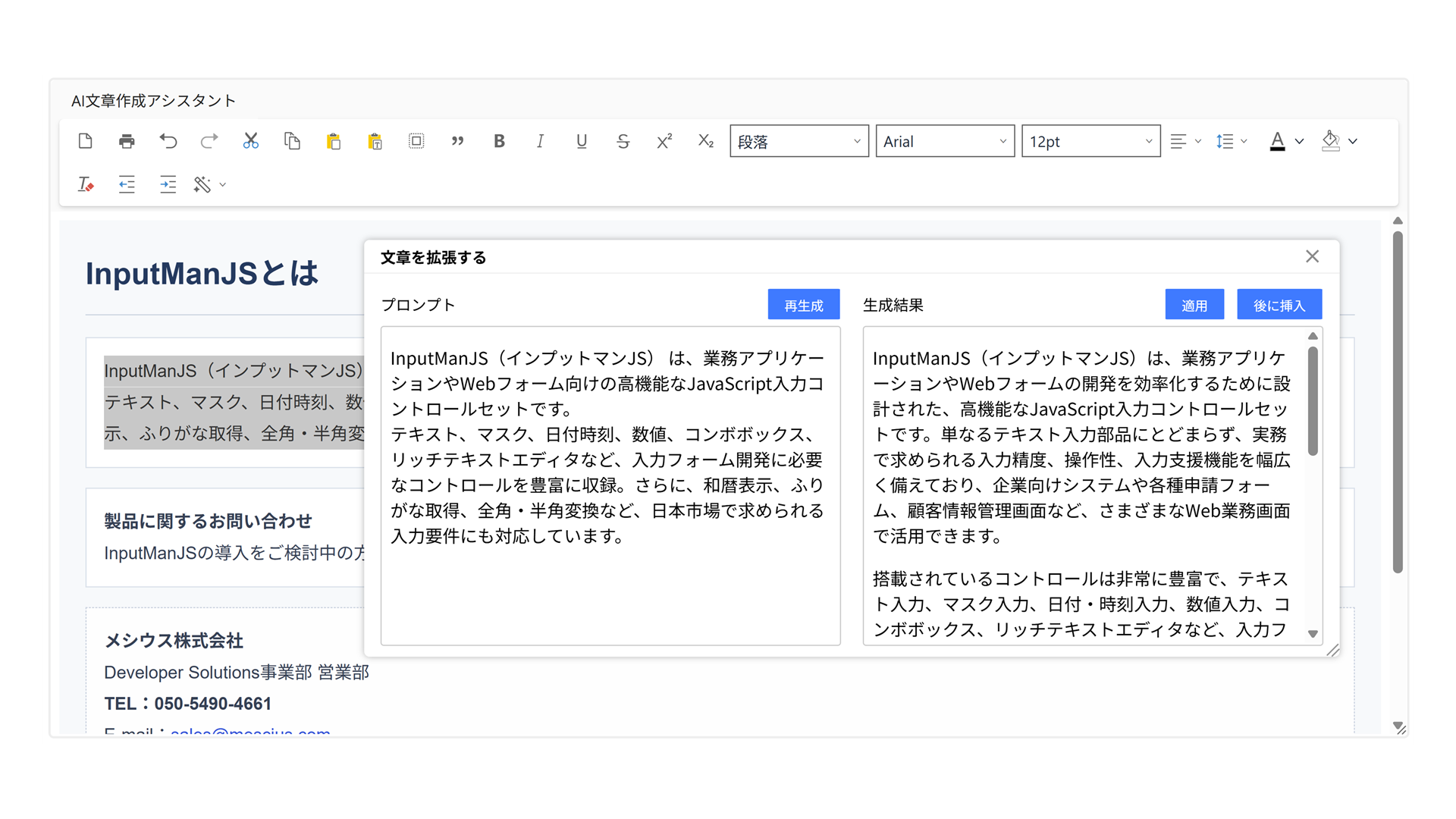The height and width of the screenshot is (819, 1456).
Task: Apply the text color button
Action: click(x=1278, y=141)
